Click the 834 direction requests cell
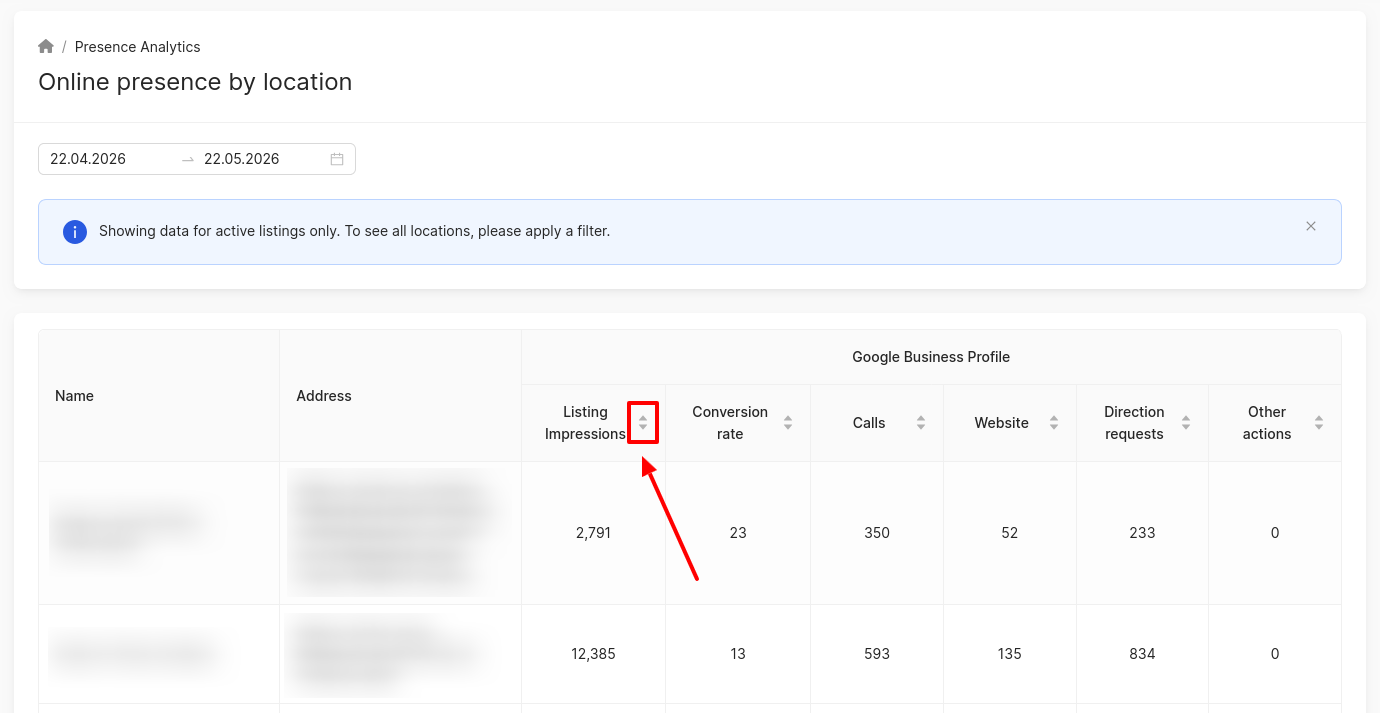Image resolution: width=1380 pixels, height=713 pixels. point(1142,654)
